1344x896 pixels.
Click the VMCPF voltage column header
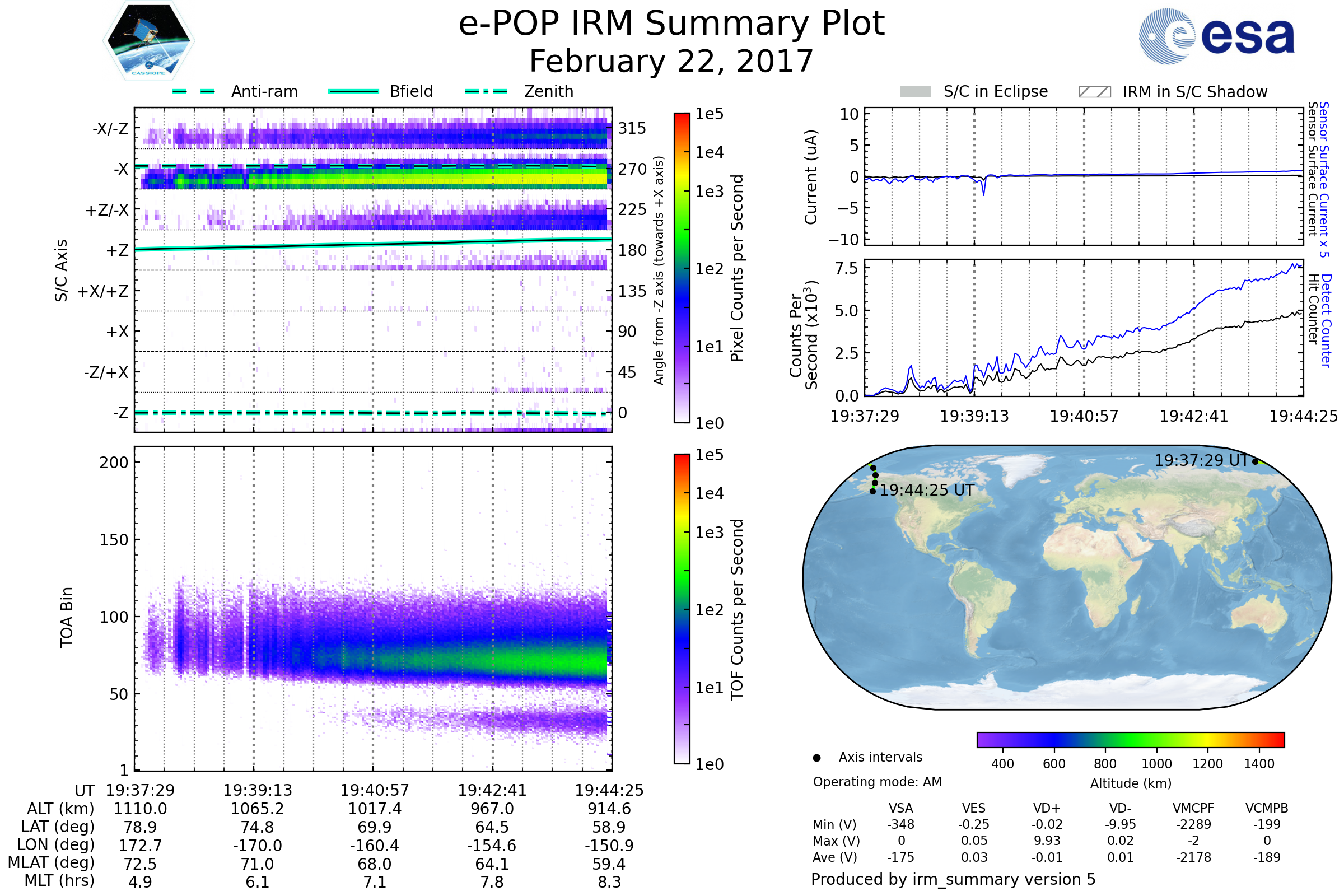(x=1193, y=808)
